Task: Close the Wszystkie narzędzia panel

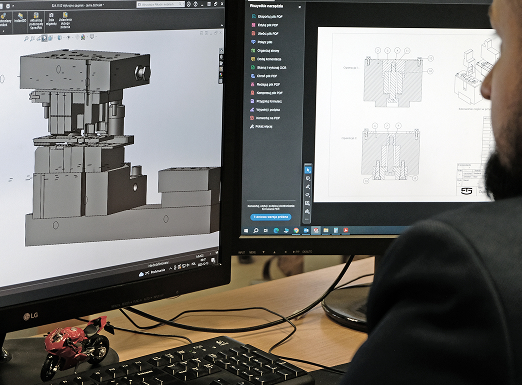Action: [x=300, y=6]
